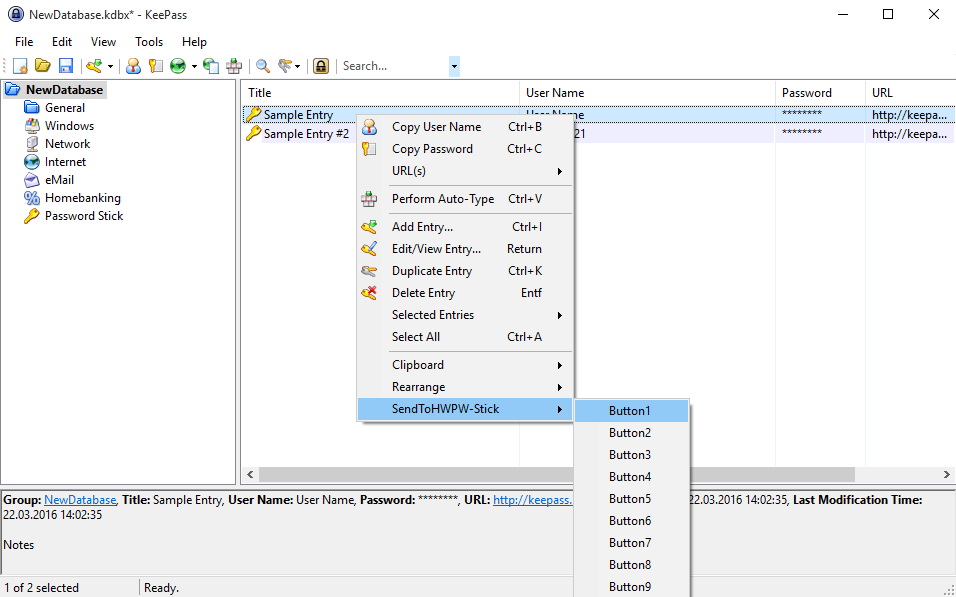Open the Edit menu
This screenshot has width=956, height=597.
tap(62, 42)
